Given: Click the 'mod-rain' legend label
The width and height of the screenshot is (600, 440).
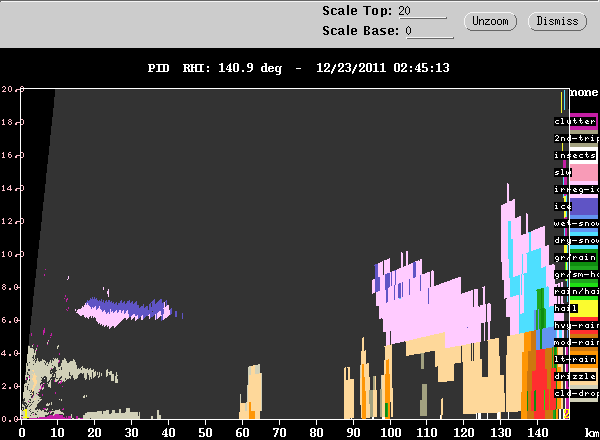Looking at the screenshot, I should (x=576, y=342).
